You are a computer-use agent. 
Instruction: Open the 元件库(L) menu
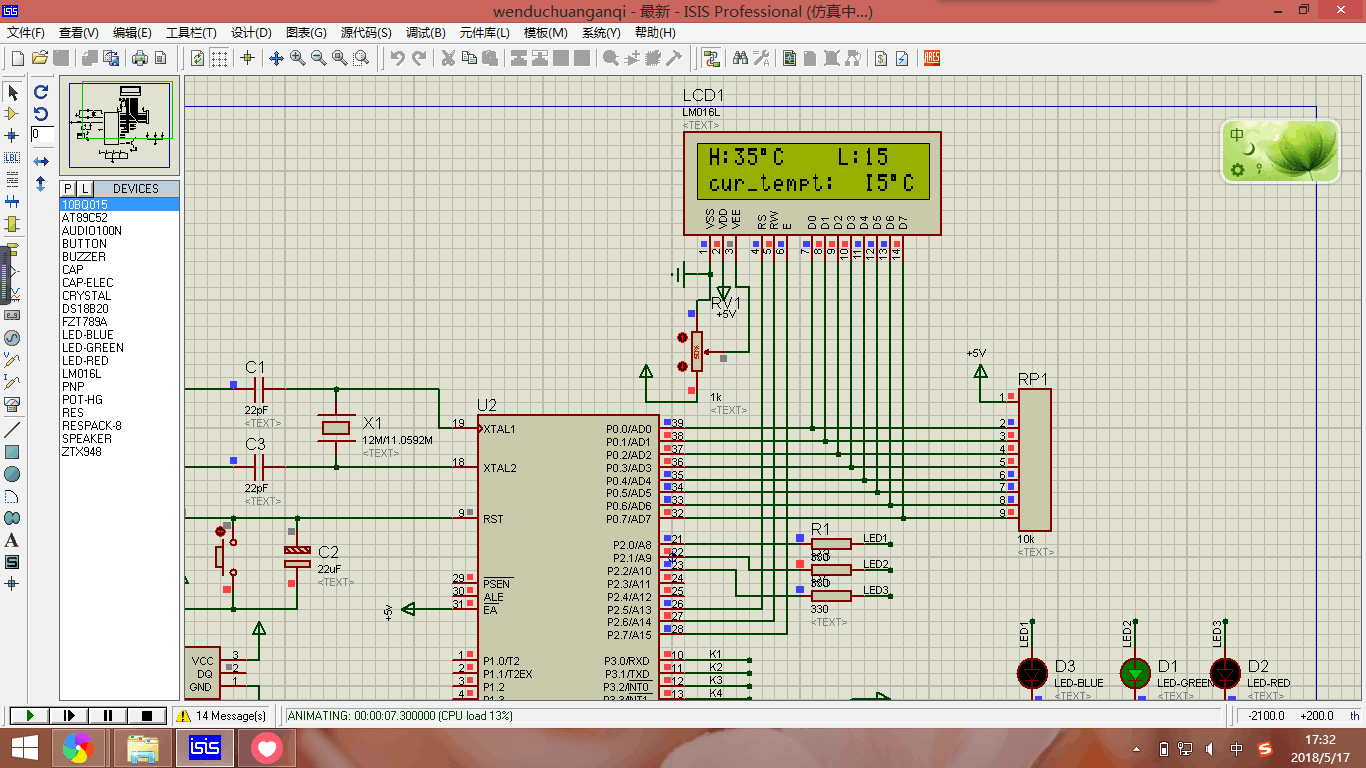484,33
